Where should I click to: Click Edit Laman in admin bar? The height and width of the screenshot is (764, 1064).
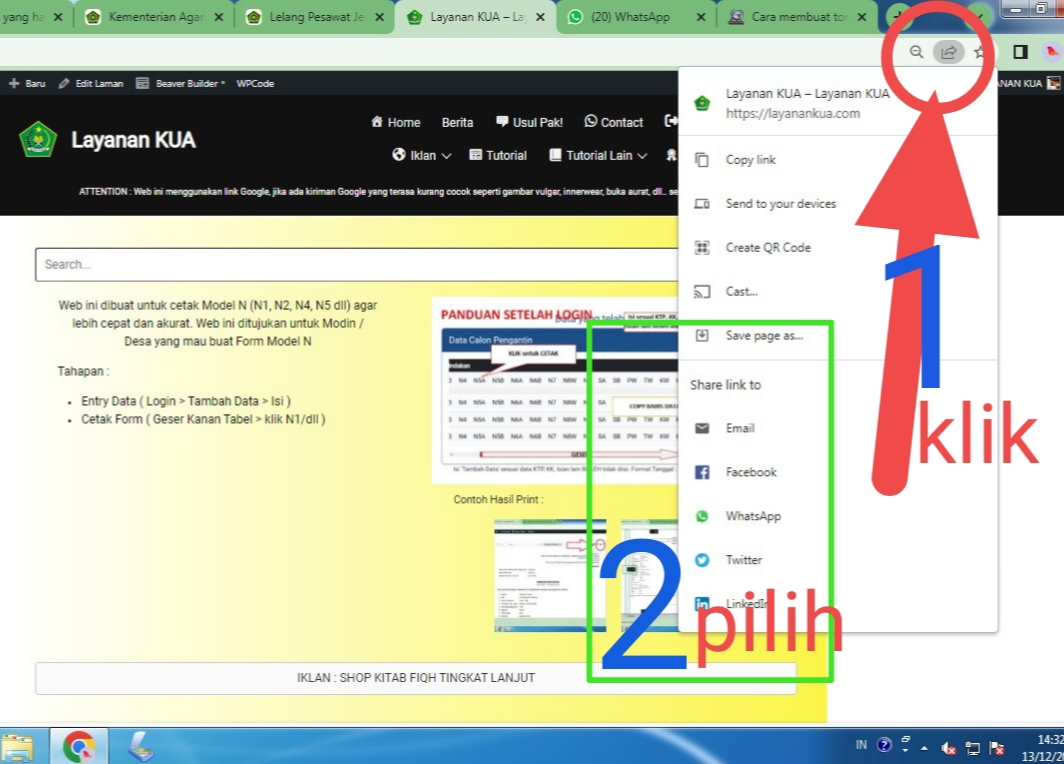(91, 83)
